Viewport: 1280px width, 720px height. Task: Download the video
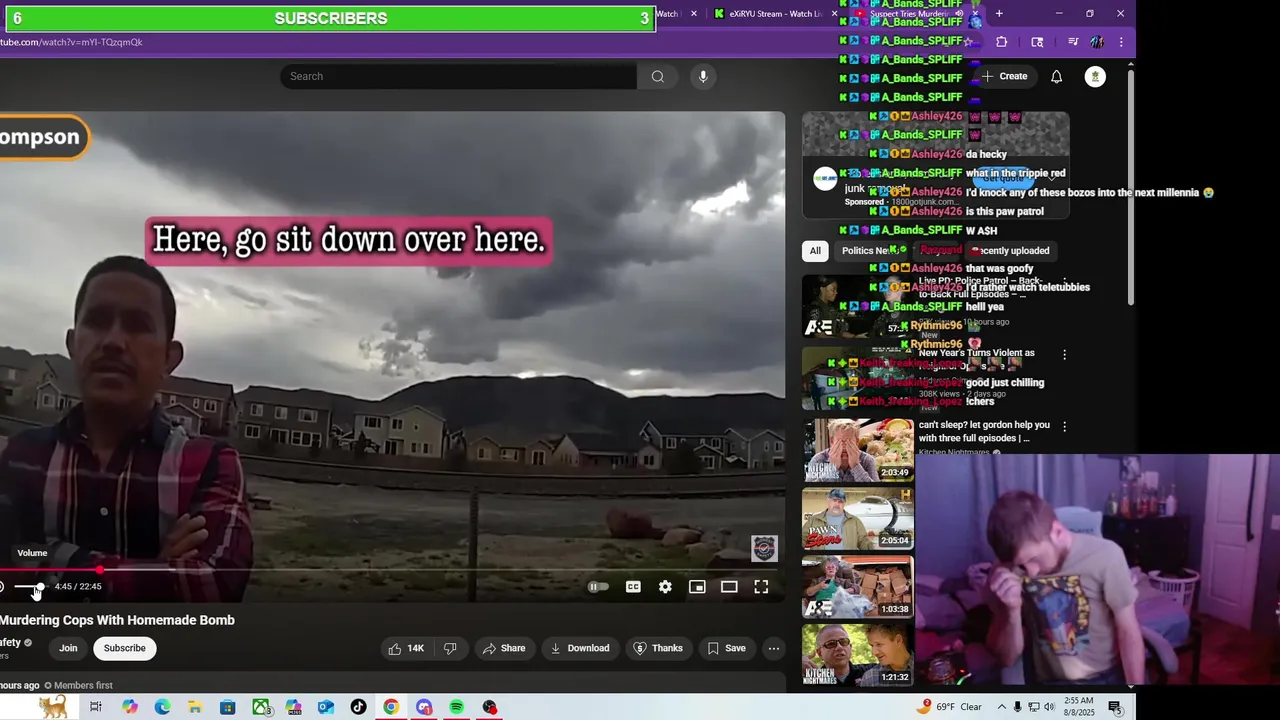[x=580, y=648]
